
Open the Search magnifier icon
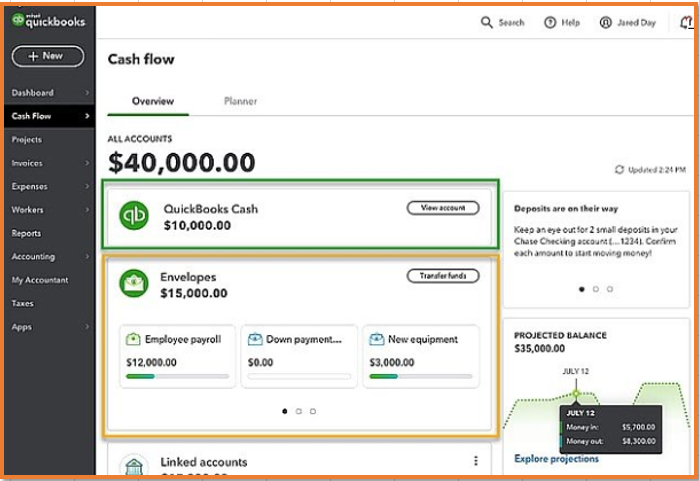pyautogui.click(x=486, y=22)
